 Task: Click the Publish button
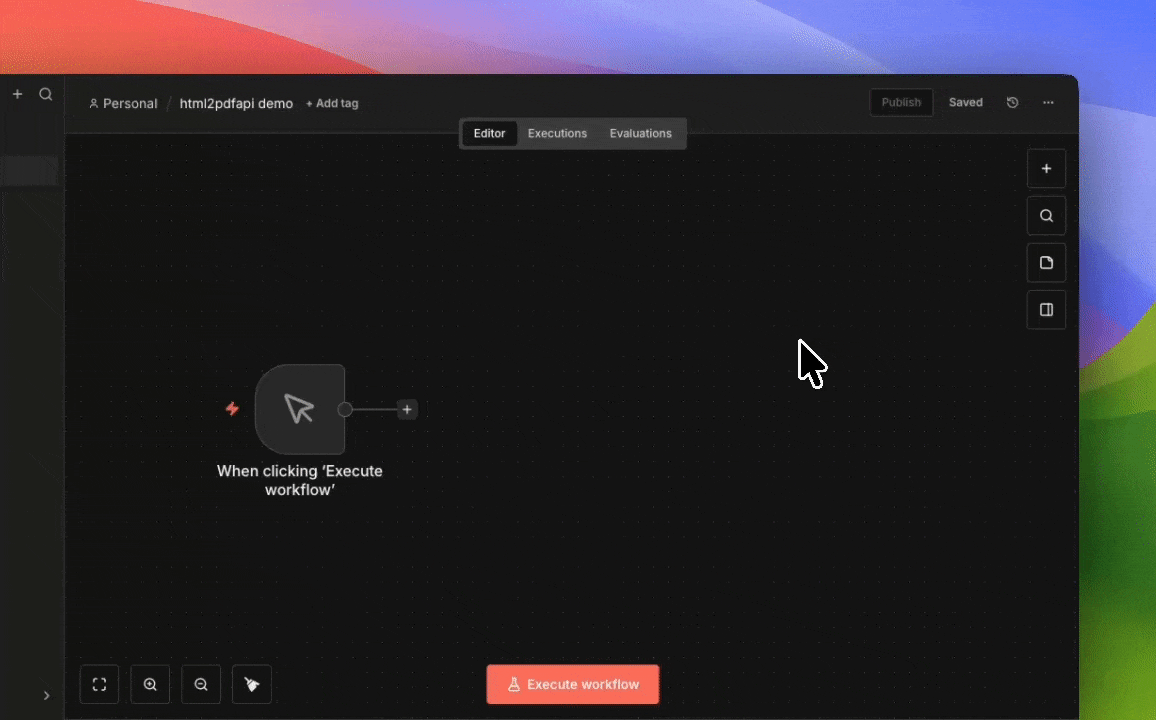(901, 103)
